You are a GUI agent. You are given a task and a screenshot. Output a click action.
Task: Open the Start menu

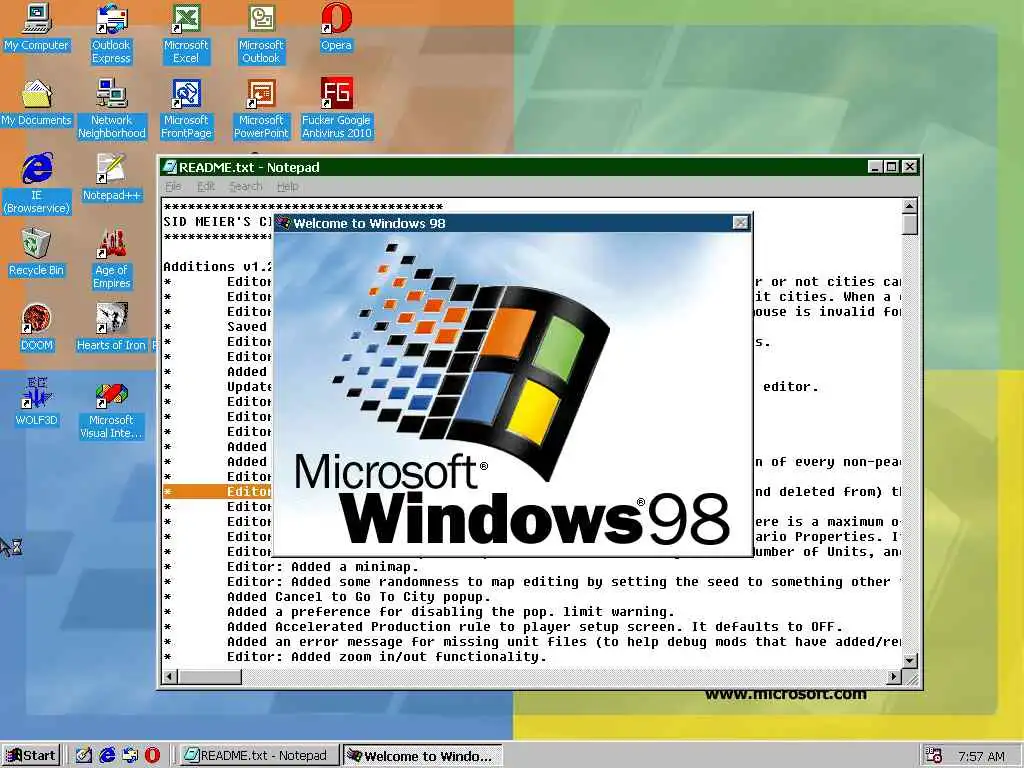point(31,756)
